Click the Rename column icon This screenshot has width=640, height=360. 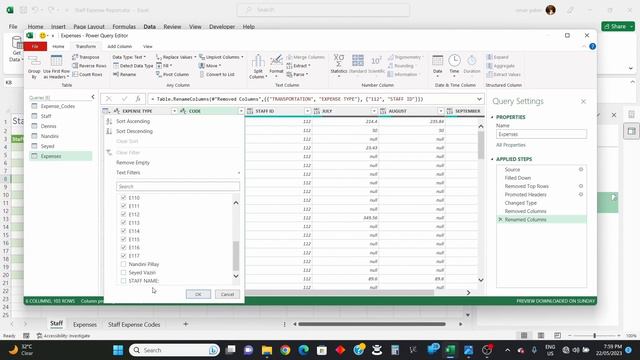coord(116,74)
